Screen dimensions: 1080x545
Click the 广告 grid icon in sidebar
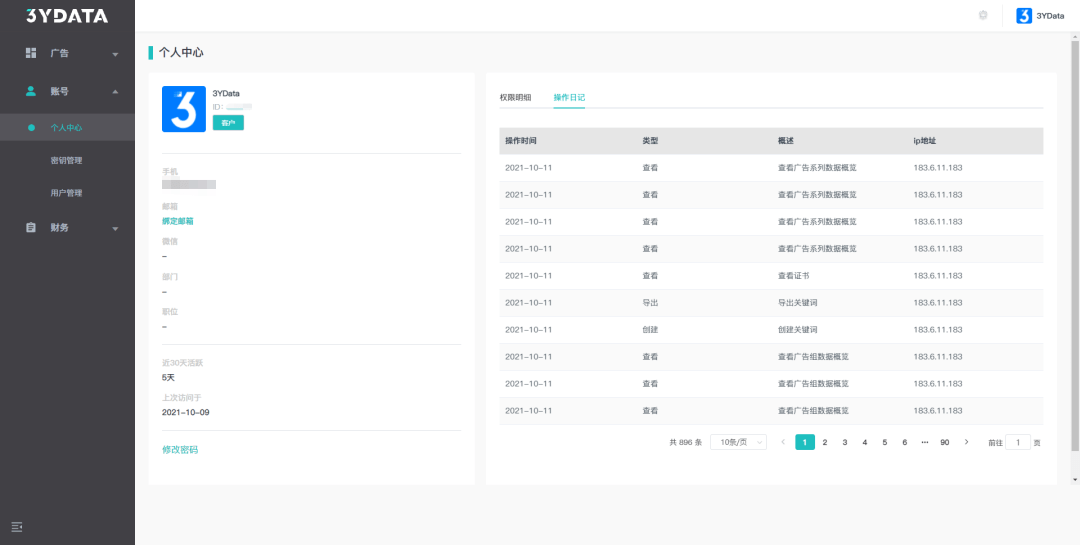tap(31, 53)
